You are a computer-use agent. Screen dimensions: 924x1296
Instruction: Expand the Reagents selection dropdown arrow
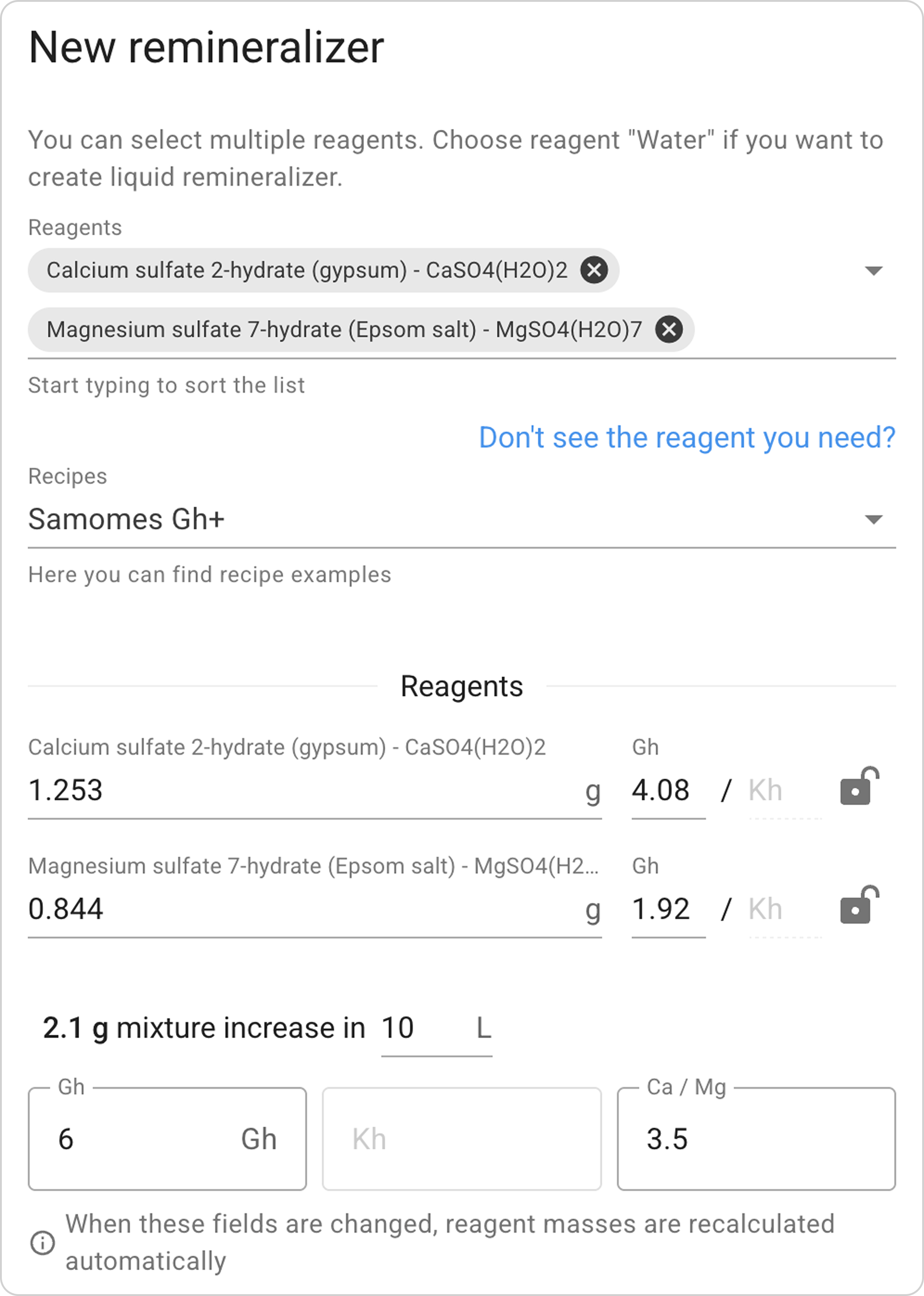pos(873,270)
